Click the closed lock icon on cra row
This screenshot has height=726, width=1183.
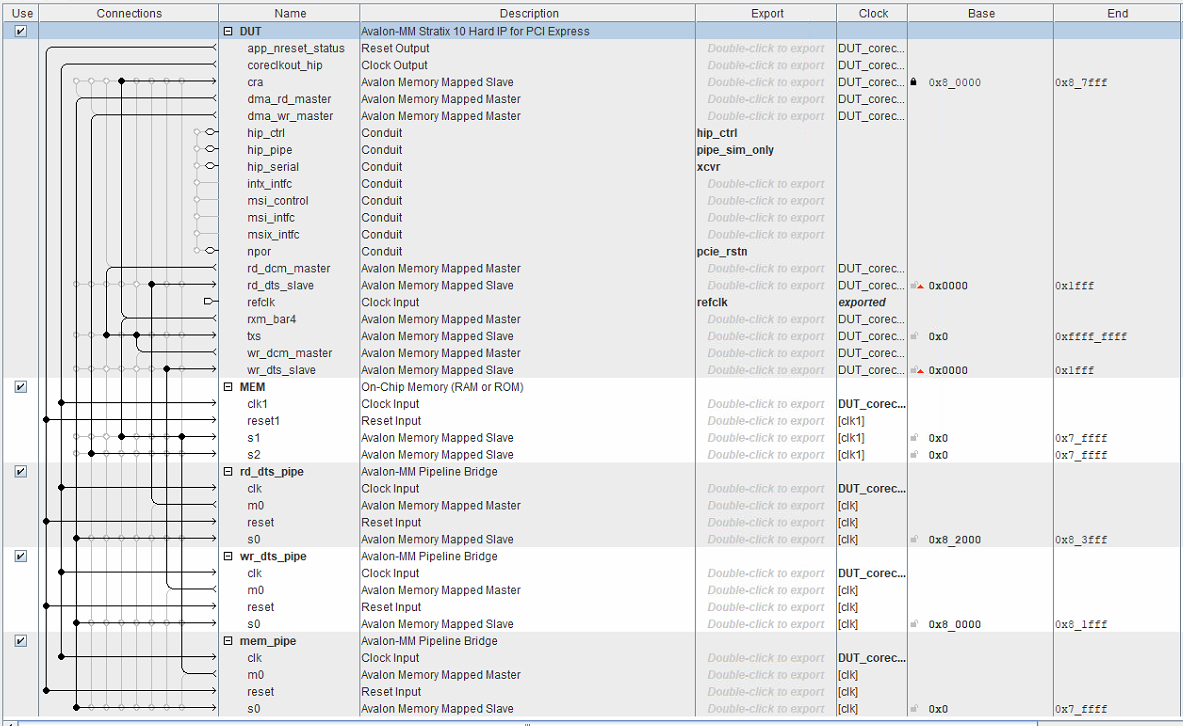pyautogui.click(x=914, y=82)
